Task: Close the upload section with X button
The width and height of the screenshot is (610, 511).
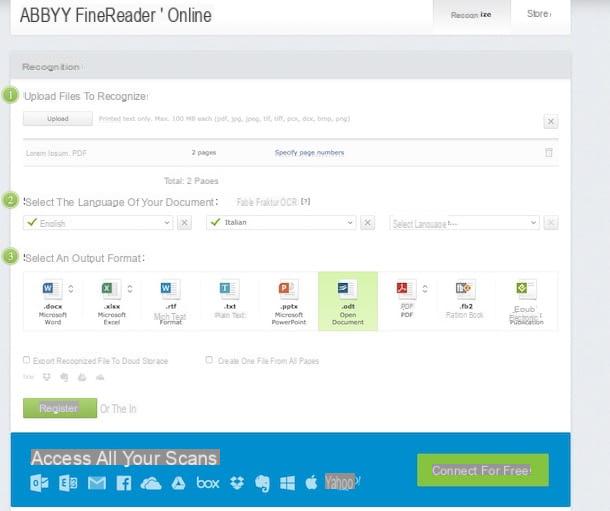Action: click(551, 121)
